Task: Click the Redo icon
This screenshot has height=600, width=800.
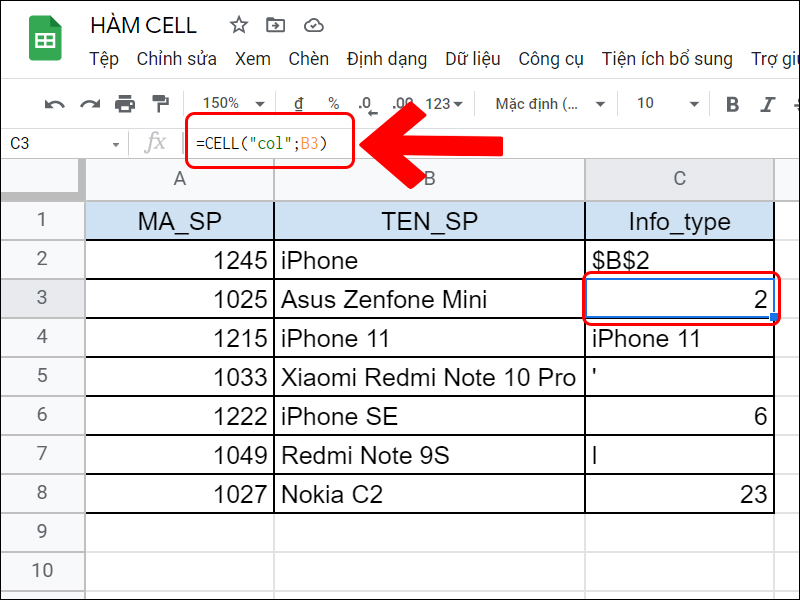Action: (x=89, y=103)
